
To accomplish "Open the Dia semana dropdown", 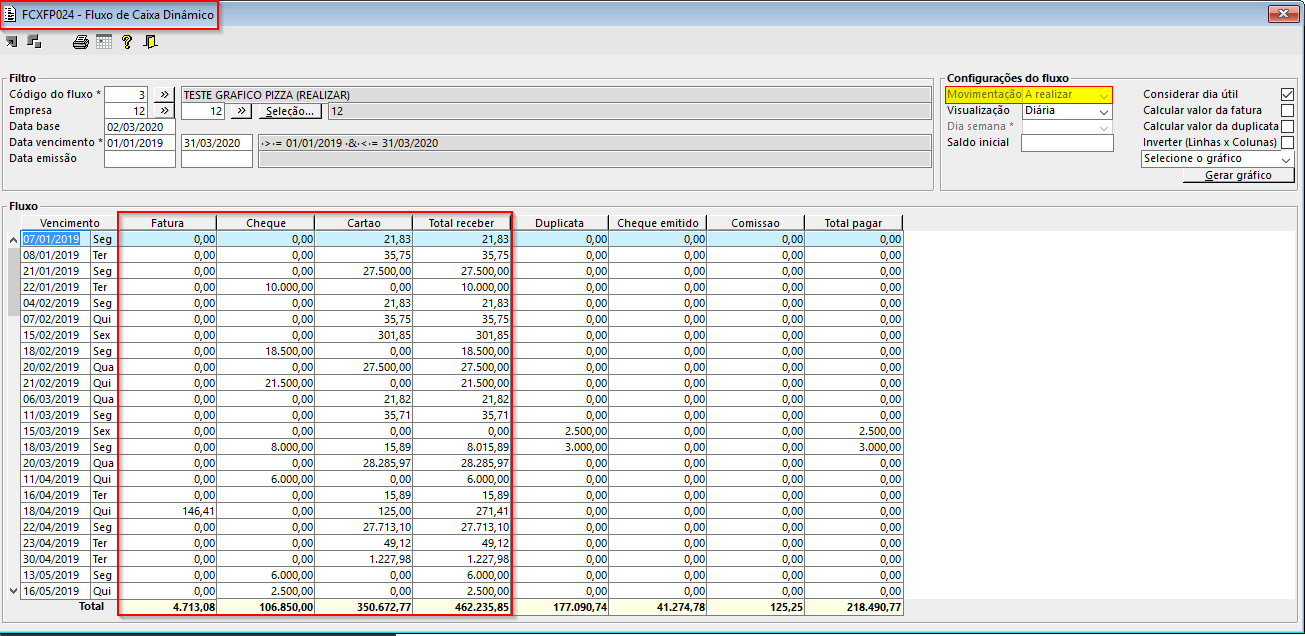I will [1103, 127].
